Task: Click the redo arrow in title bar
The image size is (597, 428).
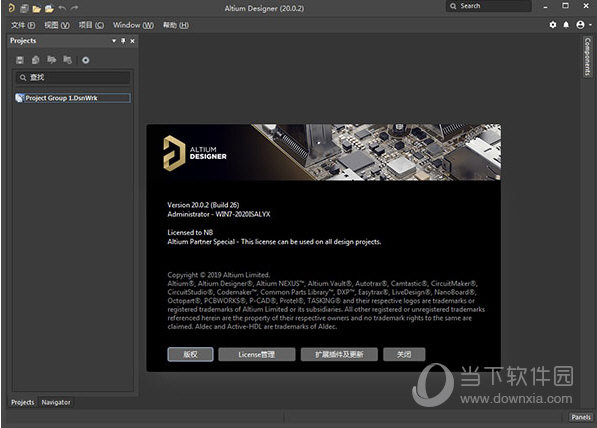Action: tap(74, 8)
